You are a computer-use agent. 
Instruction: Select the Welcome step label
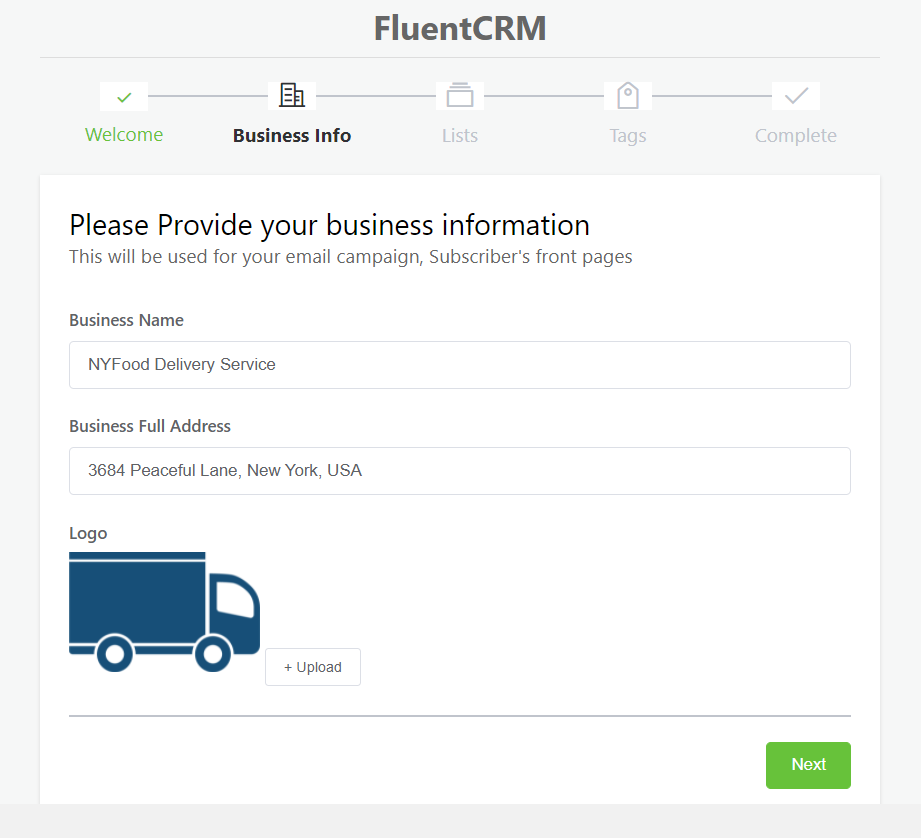[x=123, y=135]
